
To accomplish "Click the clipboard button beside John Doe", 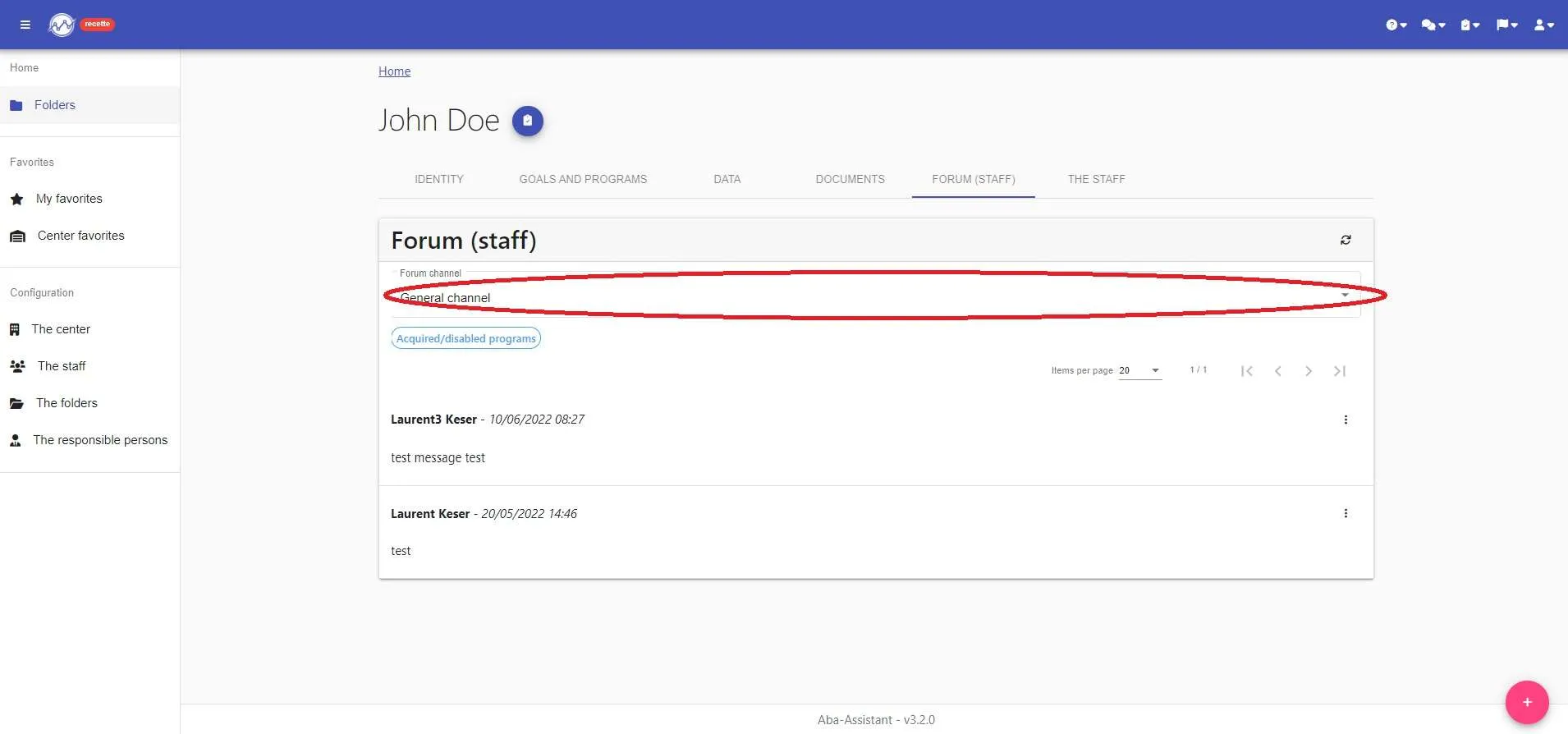I will [528, 121].
